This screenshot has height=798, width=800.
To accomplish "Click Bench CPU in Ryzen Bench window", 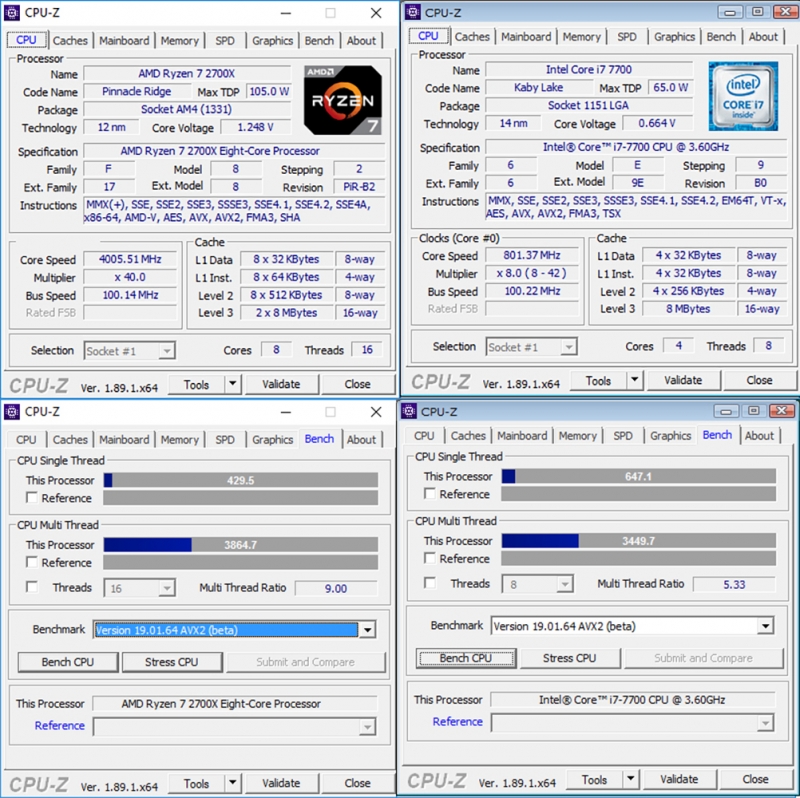I will [x=68, y=662].
